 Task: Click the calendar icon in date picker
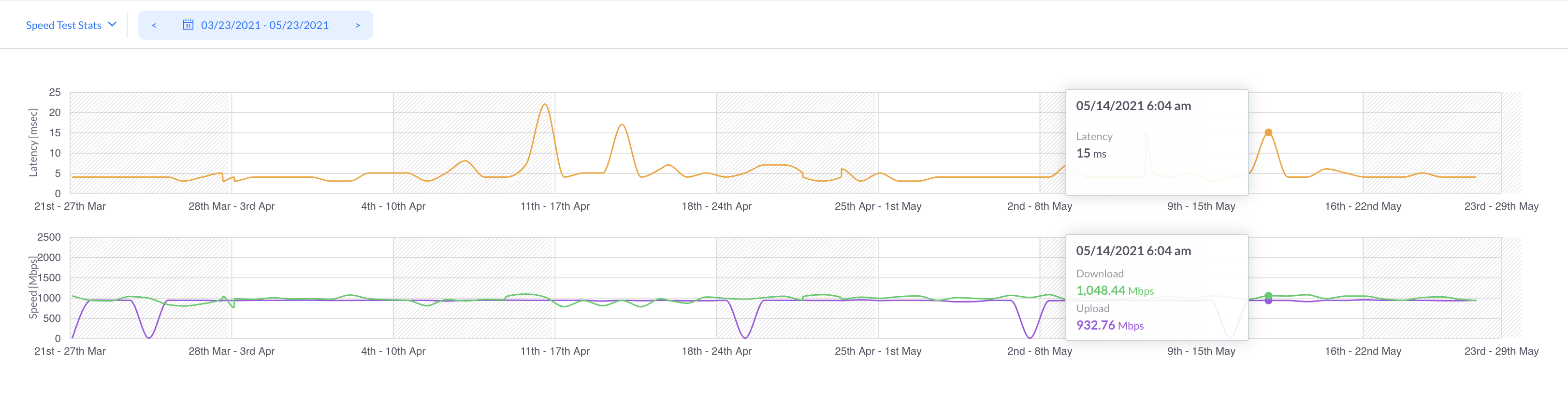188,25
